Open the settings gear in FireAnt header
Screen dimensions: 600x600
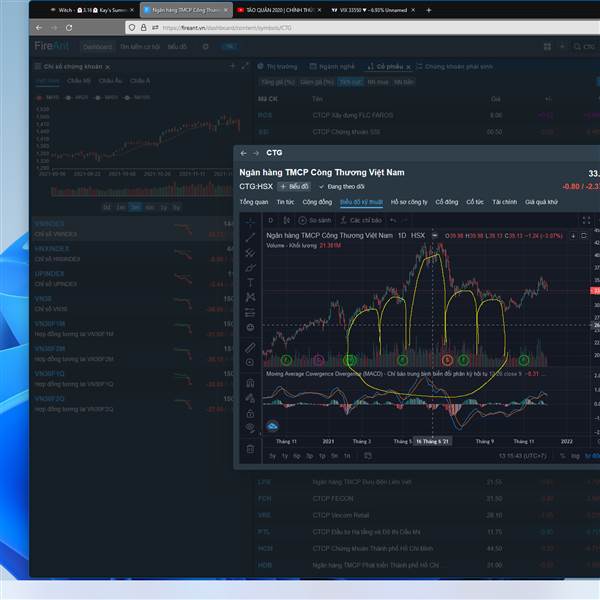pos(205,47)
